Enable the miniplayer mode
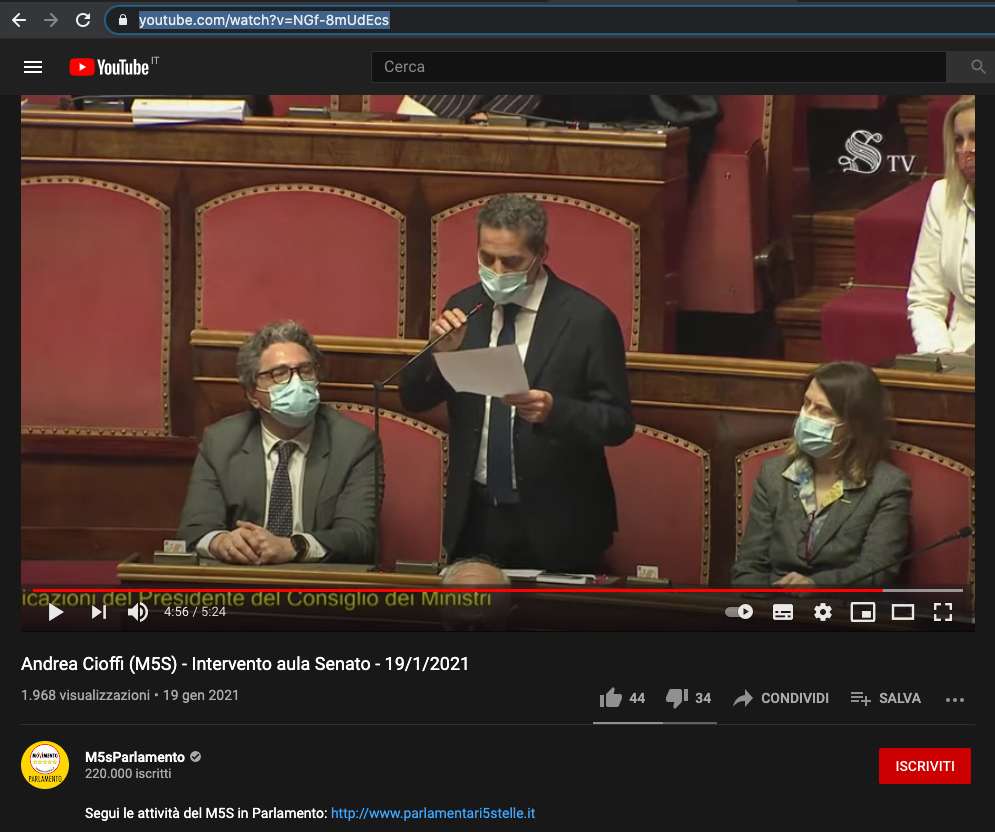 [x=862, y=612]
